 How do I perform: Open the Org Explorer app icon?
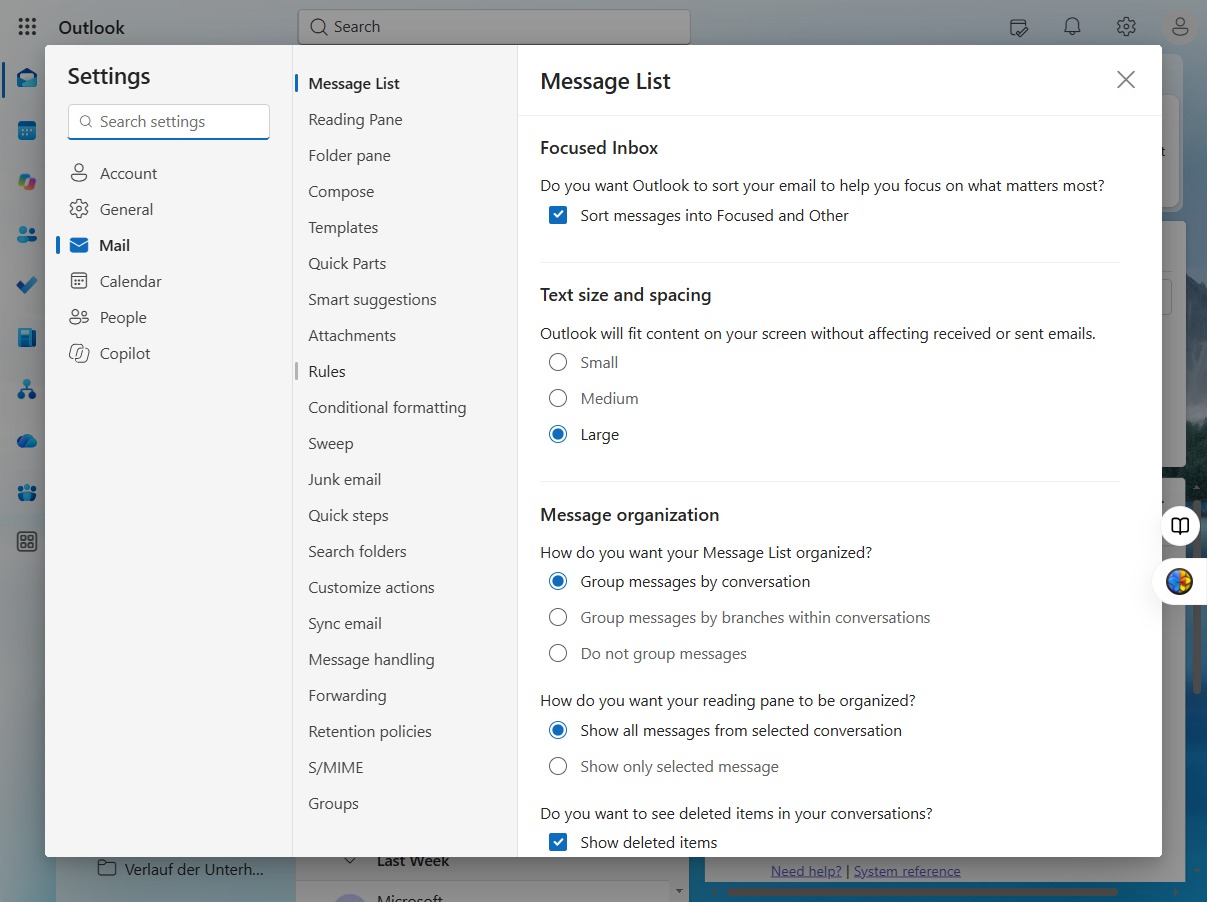[27, 389]
